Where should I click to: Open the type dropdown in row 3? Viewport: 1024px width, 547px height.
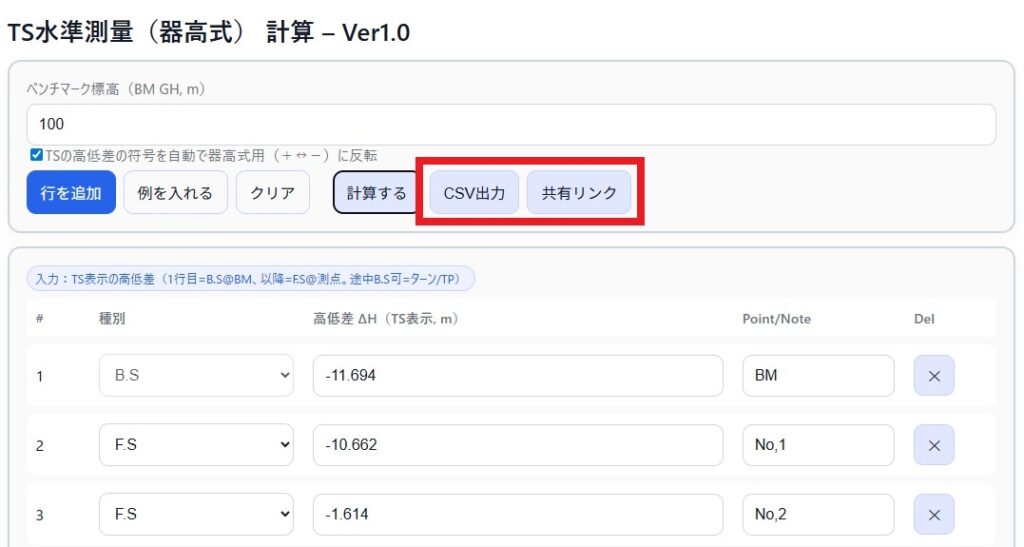196,514
